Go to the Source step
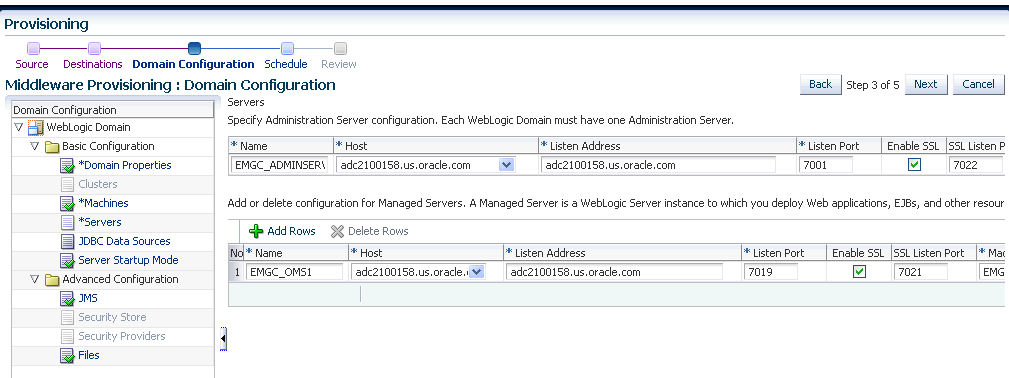 (x=32, y=64)
